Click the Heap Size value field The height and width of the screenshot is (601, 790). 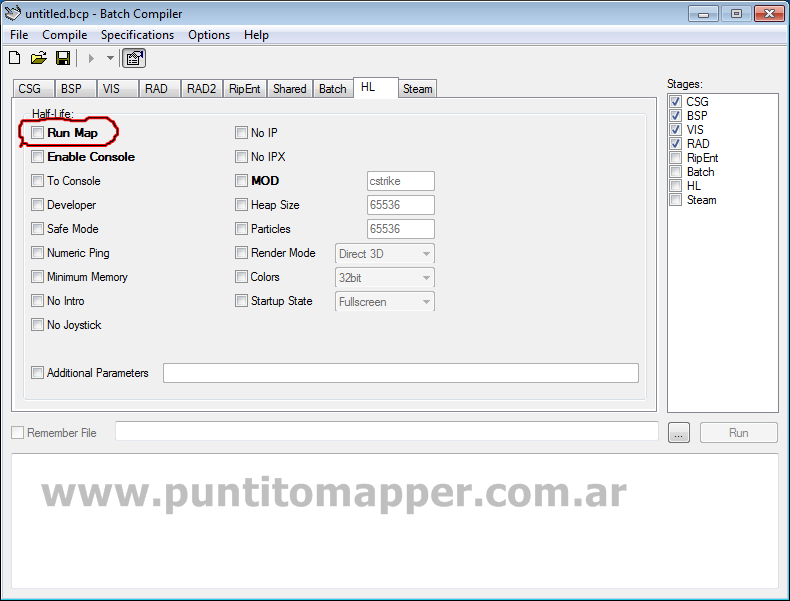coord(401,205)
